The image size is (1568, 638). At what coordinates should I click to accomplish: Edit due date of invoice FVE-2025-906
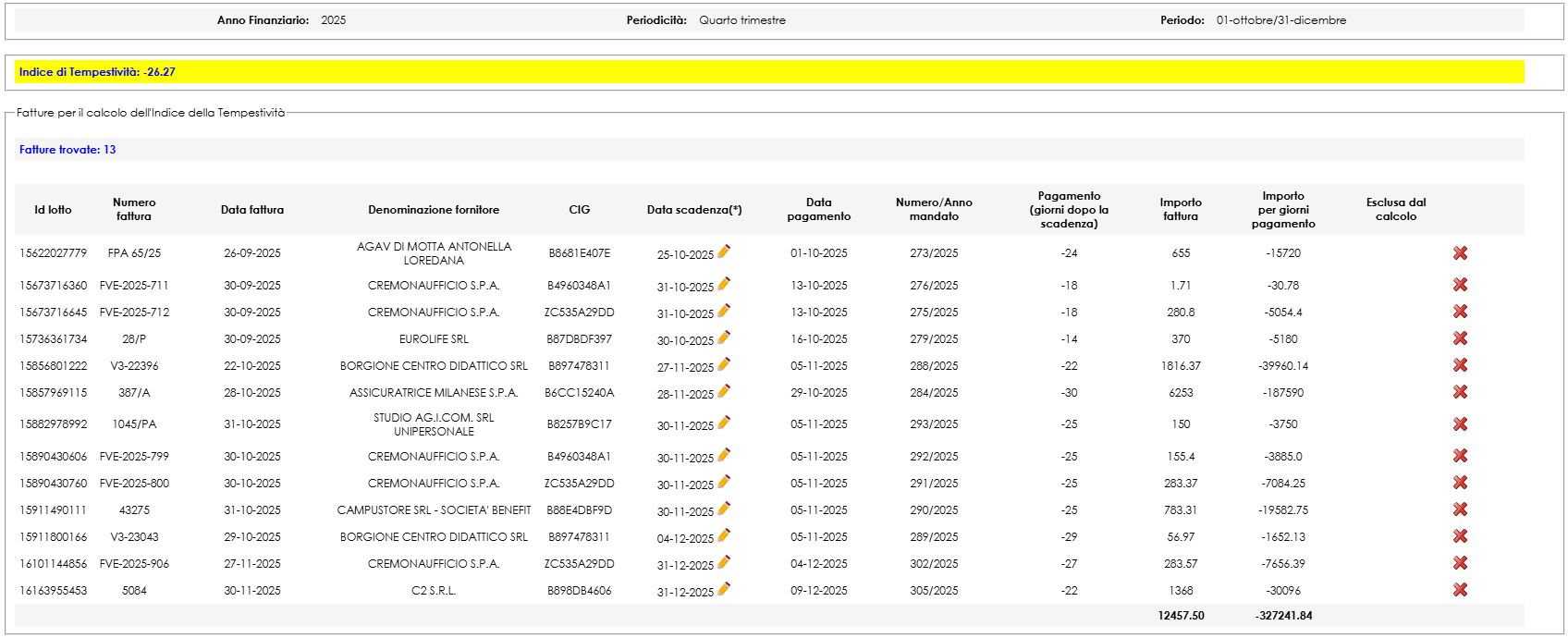pos(724,562)
